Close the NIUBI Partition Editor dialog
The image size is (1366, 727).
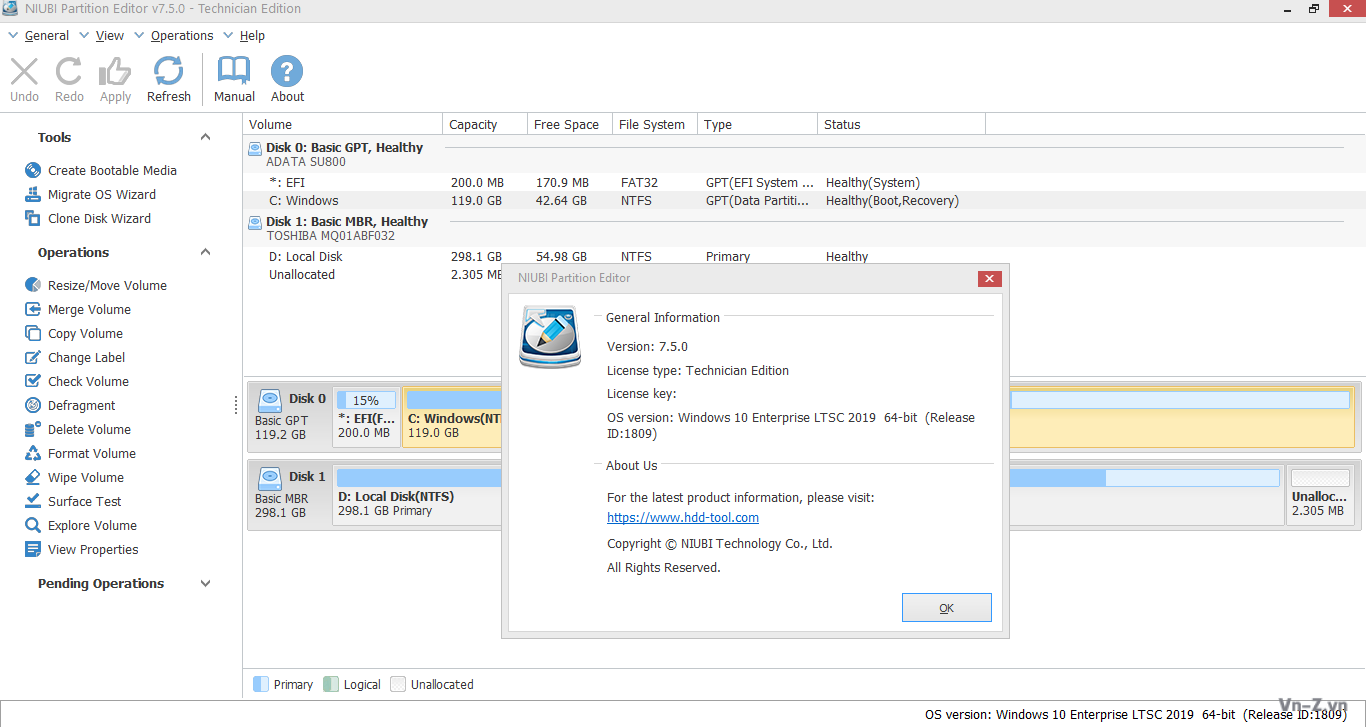point(989,279)
